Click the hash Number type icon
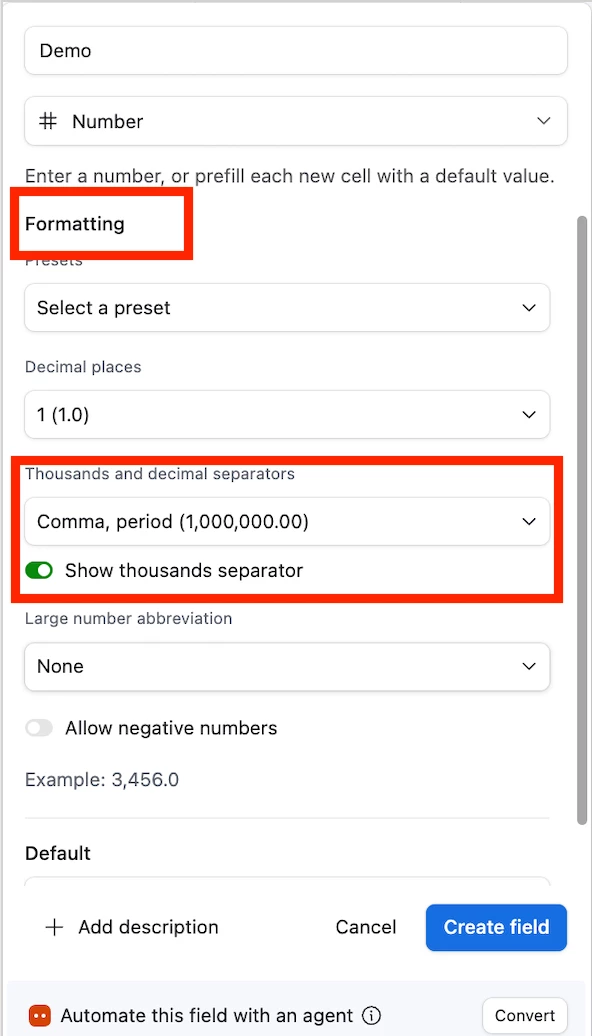The image size is (592, 1036). tap(48, 121)
